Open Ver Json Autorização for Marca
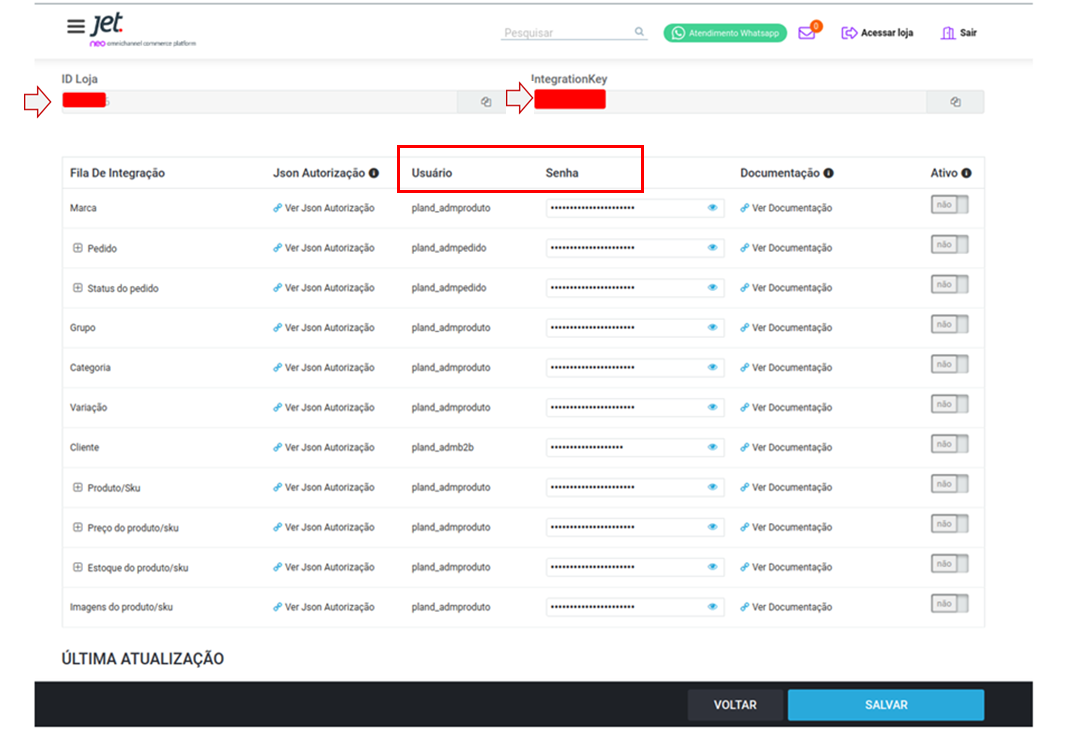This screenshot has height=729, width=1080. (324, 207)
